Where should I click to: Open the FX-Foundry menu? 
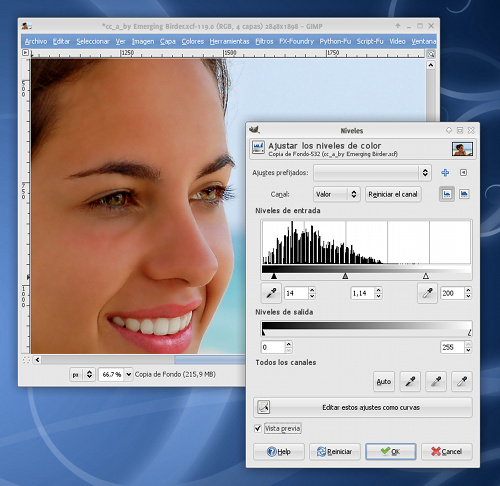[x=297, y=41]
